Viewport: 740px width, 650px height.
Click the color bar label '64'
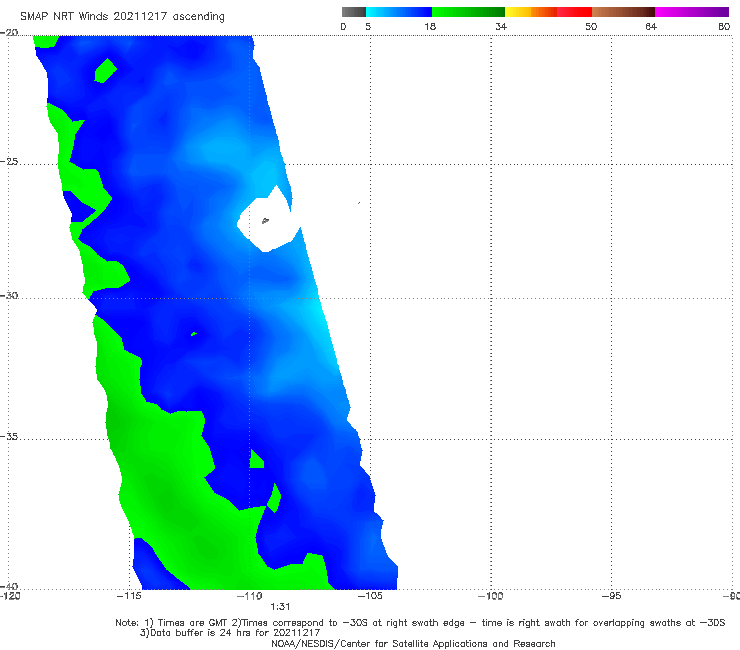[x=651, y=26]
